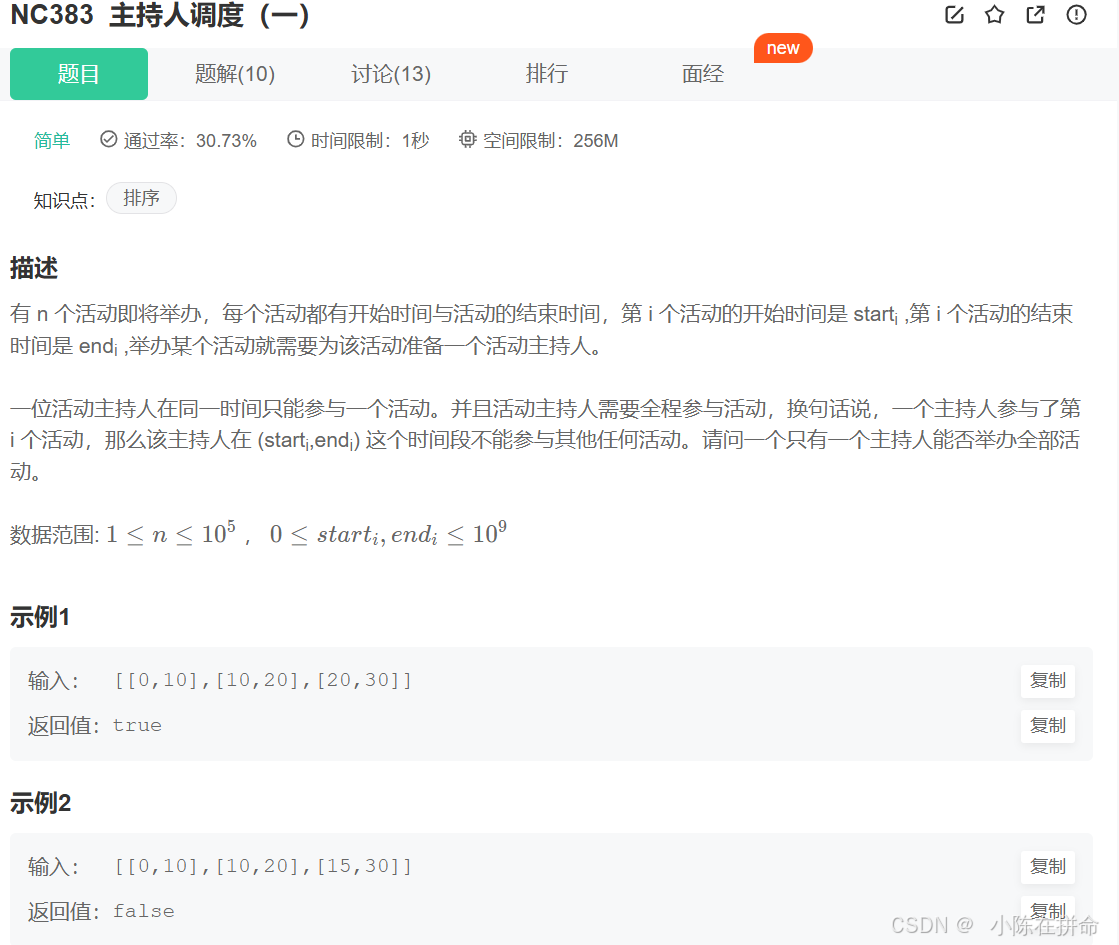Screen dimensions: 1119x945
Task: Click the 知识点 label
Action: click(x=64, y=200)
